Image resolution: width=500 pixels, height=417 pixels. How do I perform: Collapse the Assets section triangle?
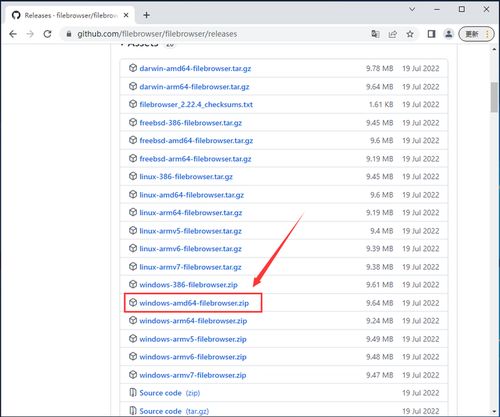[x=122, y=44]
